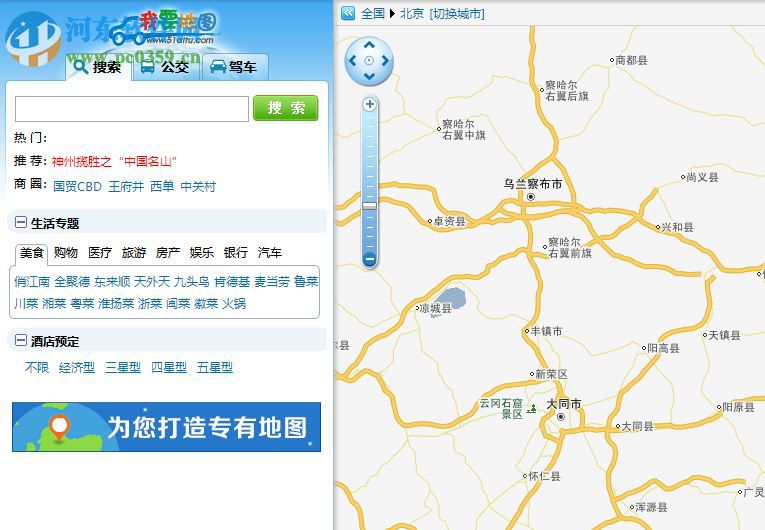Click the 淮扬菜 cuisine link
765x530 pixels.
click(x=116, y=304)
